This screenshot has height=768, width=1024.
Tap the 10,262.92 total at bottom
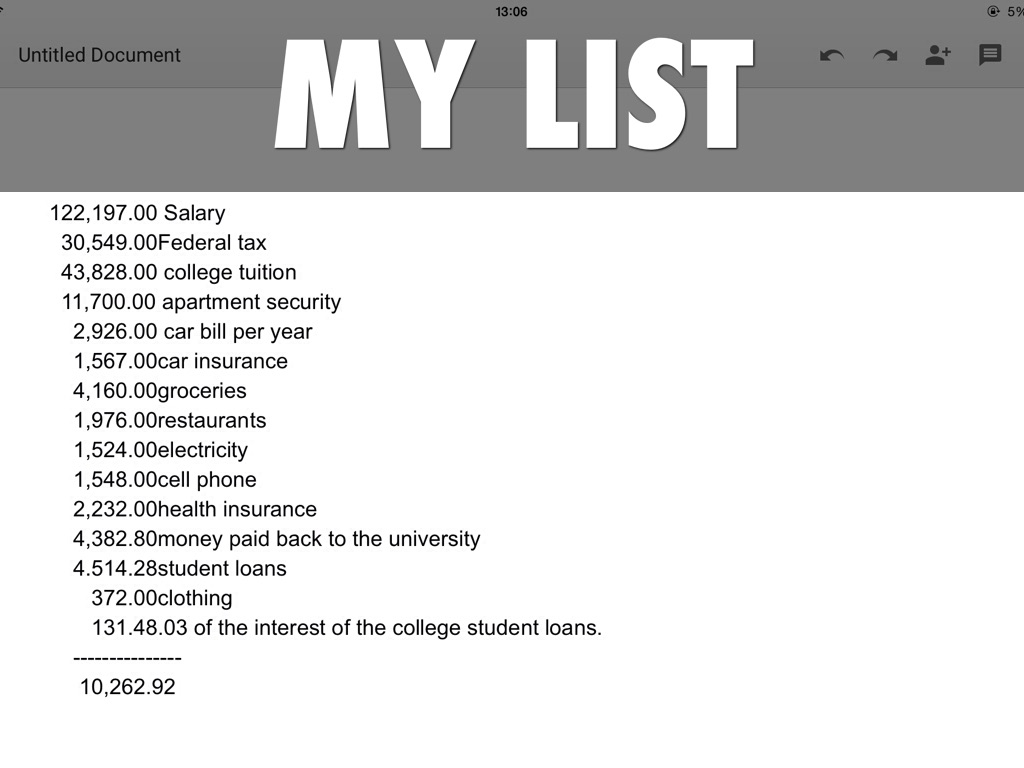click(x=127, y=687)
